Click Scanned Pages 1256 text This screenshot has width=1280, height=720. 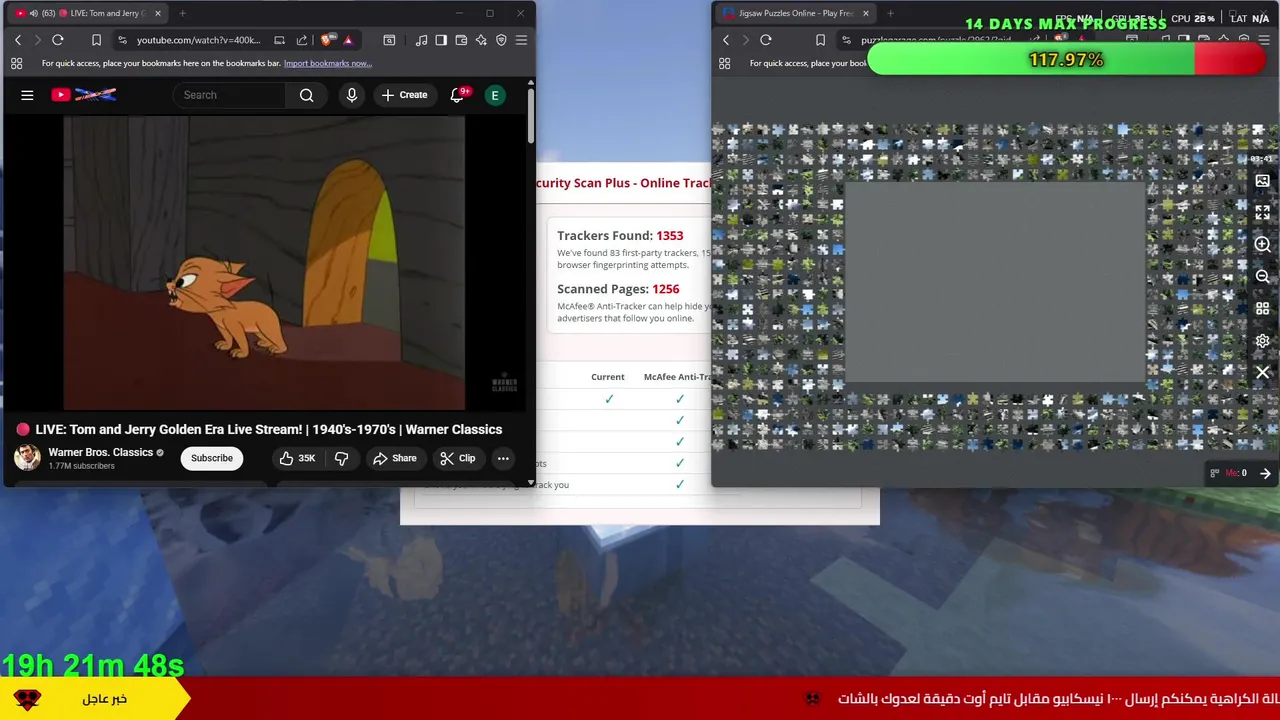point(618,289)
